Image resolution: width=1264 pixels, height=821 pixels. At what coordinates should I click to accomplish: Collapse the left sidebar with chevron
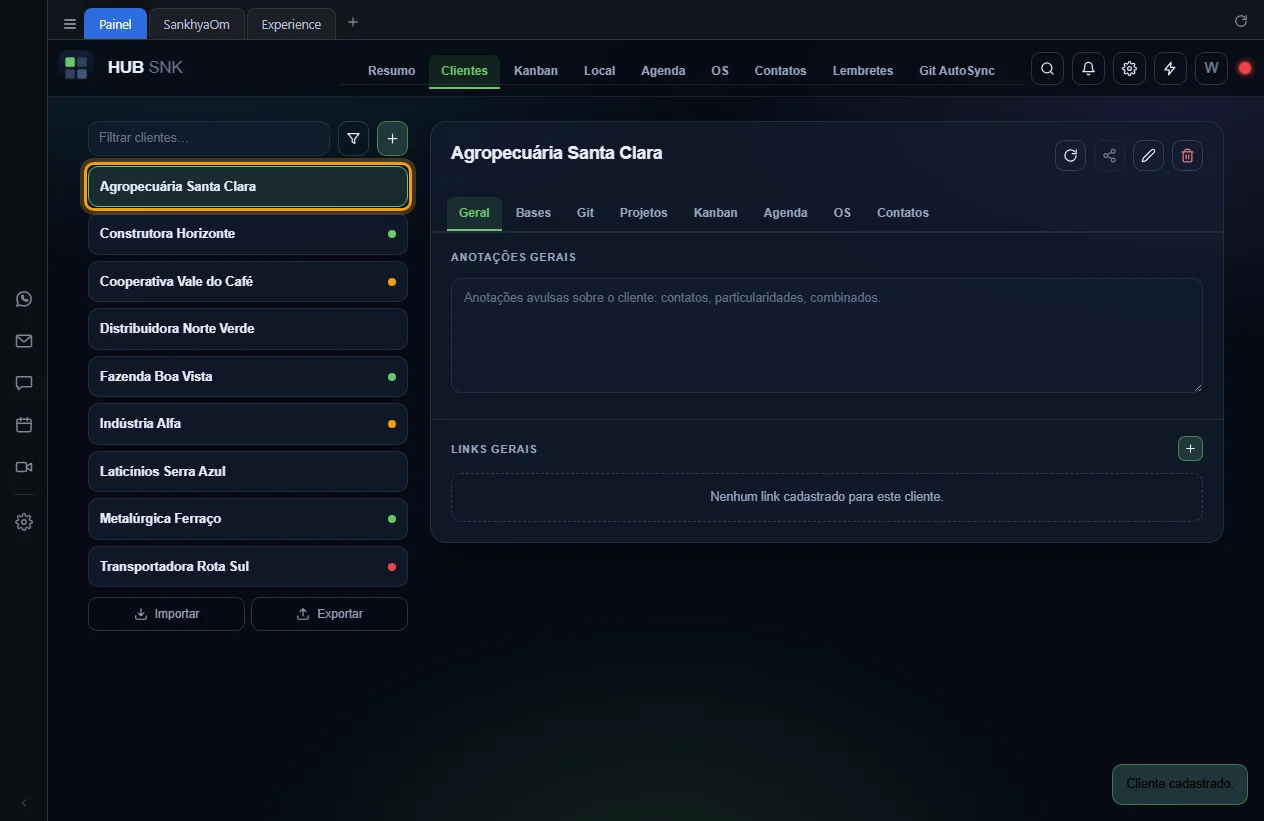pyautogui.click(x=24, y=803)
